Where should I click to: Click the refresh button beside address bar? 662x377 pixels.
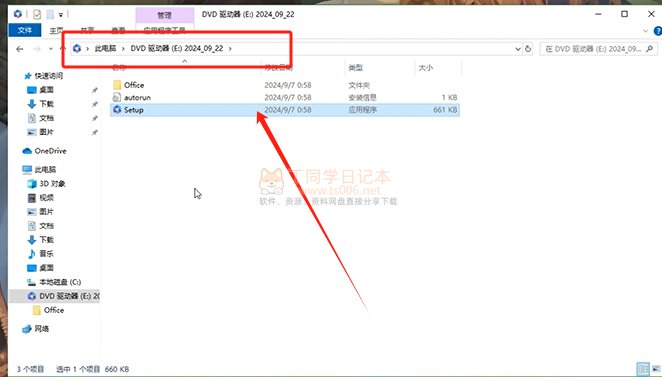click(x=528, y=49)
